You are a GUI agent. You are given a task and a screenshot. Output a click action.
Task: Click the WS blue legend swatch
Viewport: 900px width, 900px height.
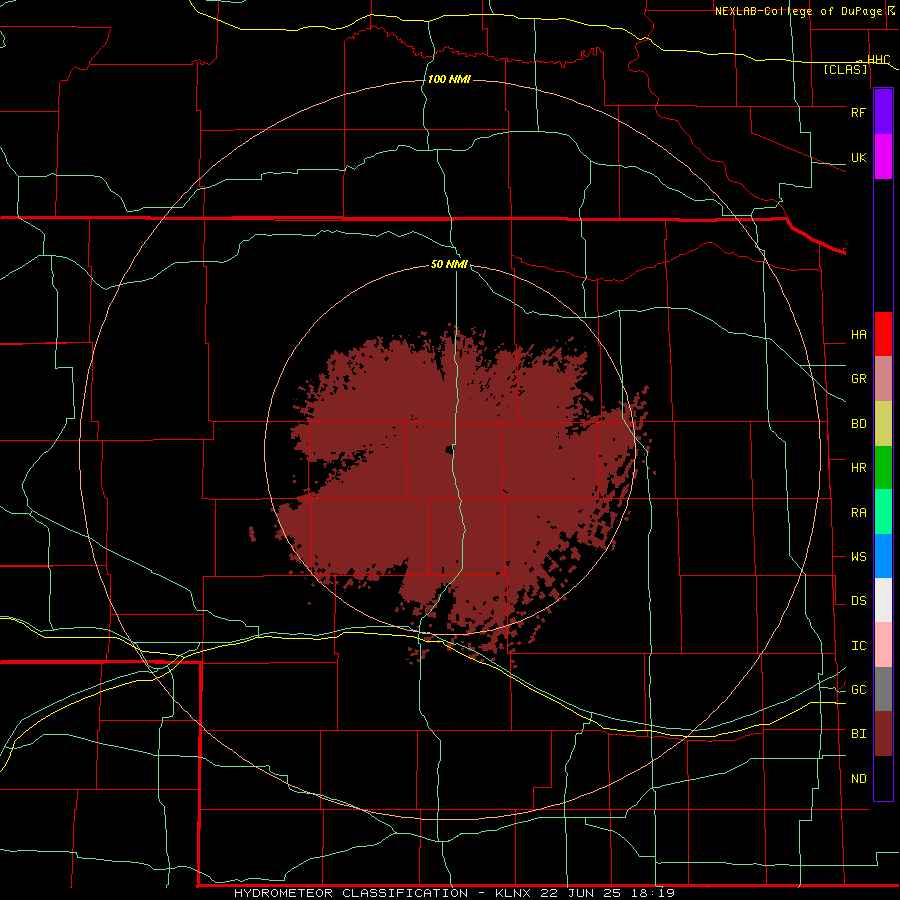click(883, 556)
